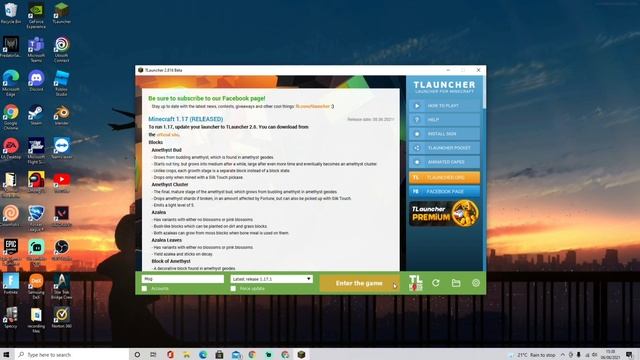This screenshot has height=360, width=640.
Task: Open the HOW TO PLAY? sidebar item
Action: [x=444, y=106]
